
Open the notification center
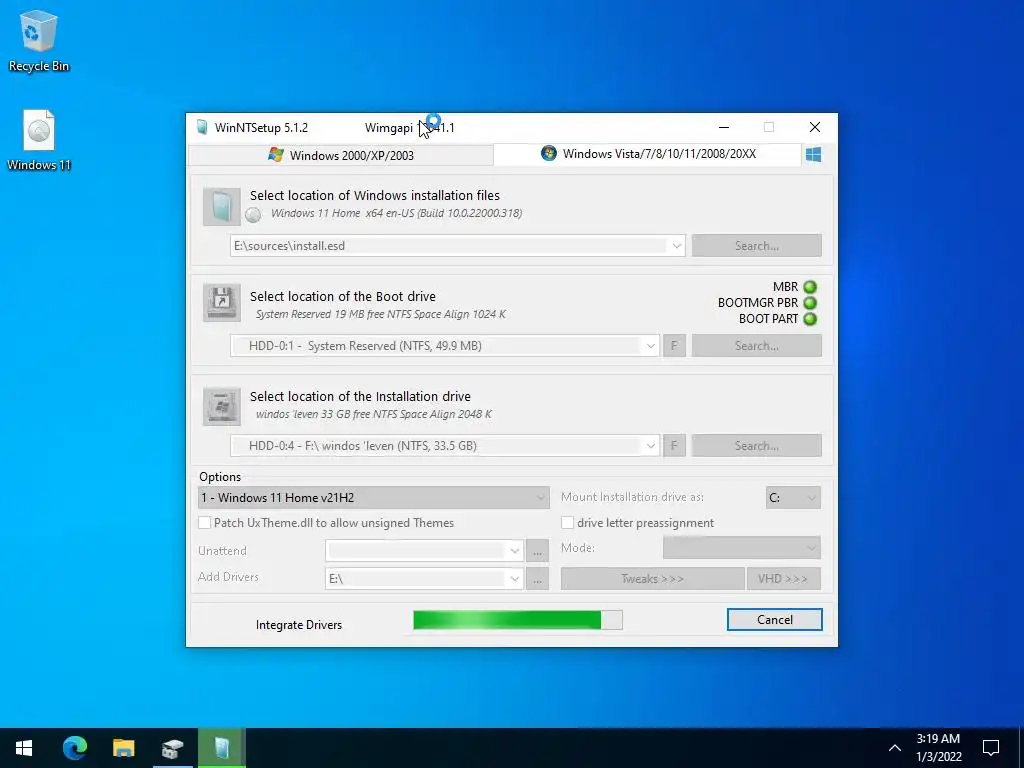coord(991,748)
